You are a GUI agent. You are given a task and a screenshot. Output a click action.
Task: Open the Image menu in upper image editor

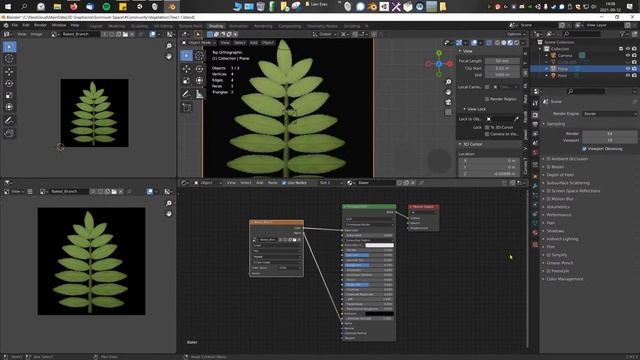tap(36, 34)
